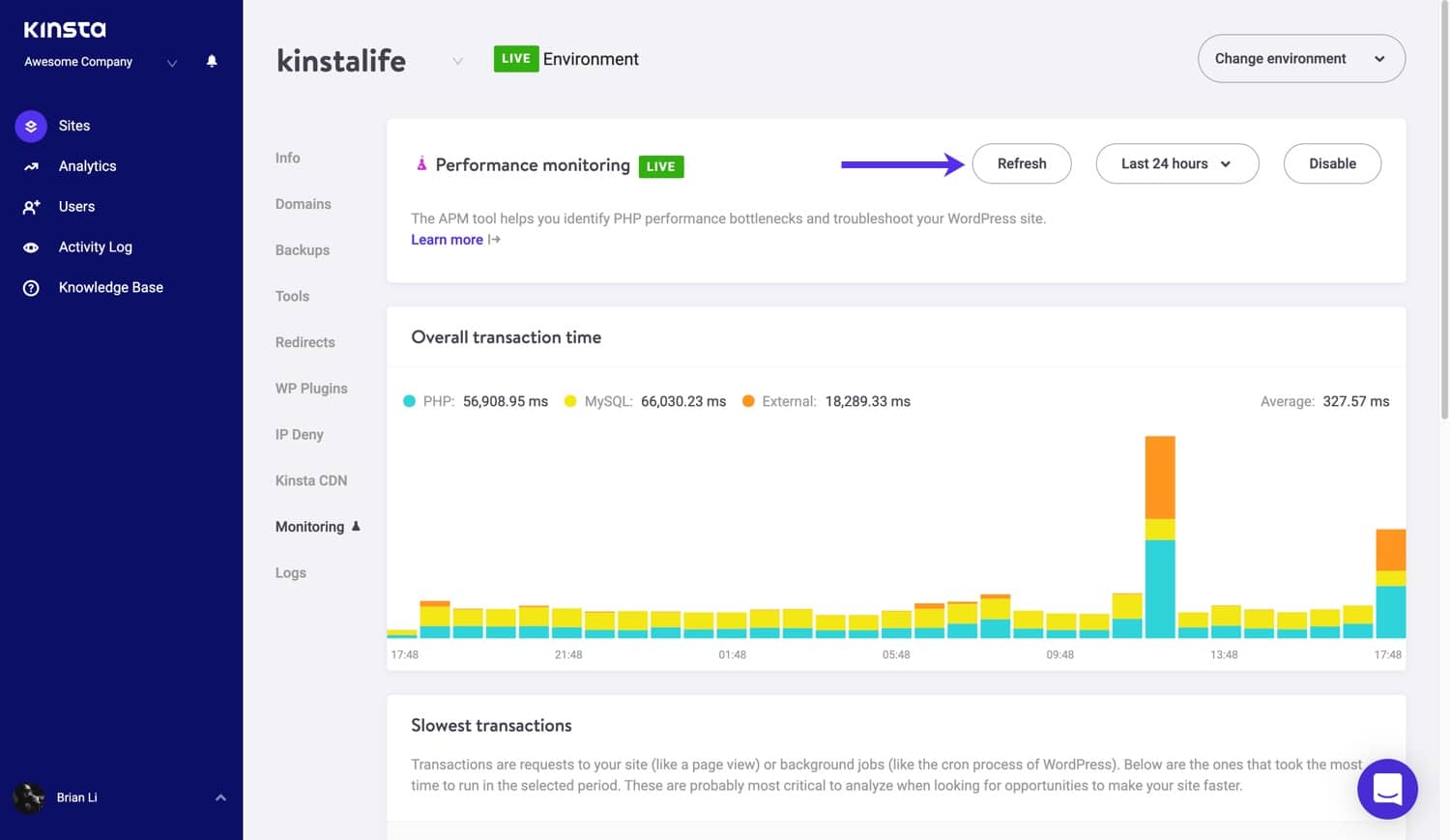Click the Slowest transactions heading
This screenshot has width=1450, height=840.
(x=491, y=726)
